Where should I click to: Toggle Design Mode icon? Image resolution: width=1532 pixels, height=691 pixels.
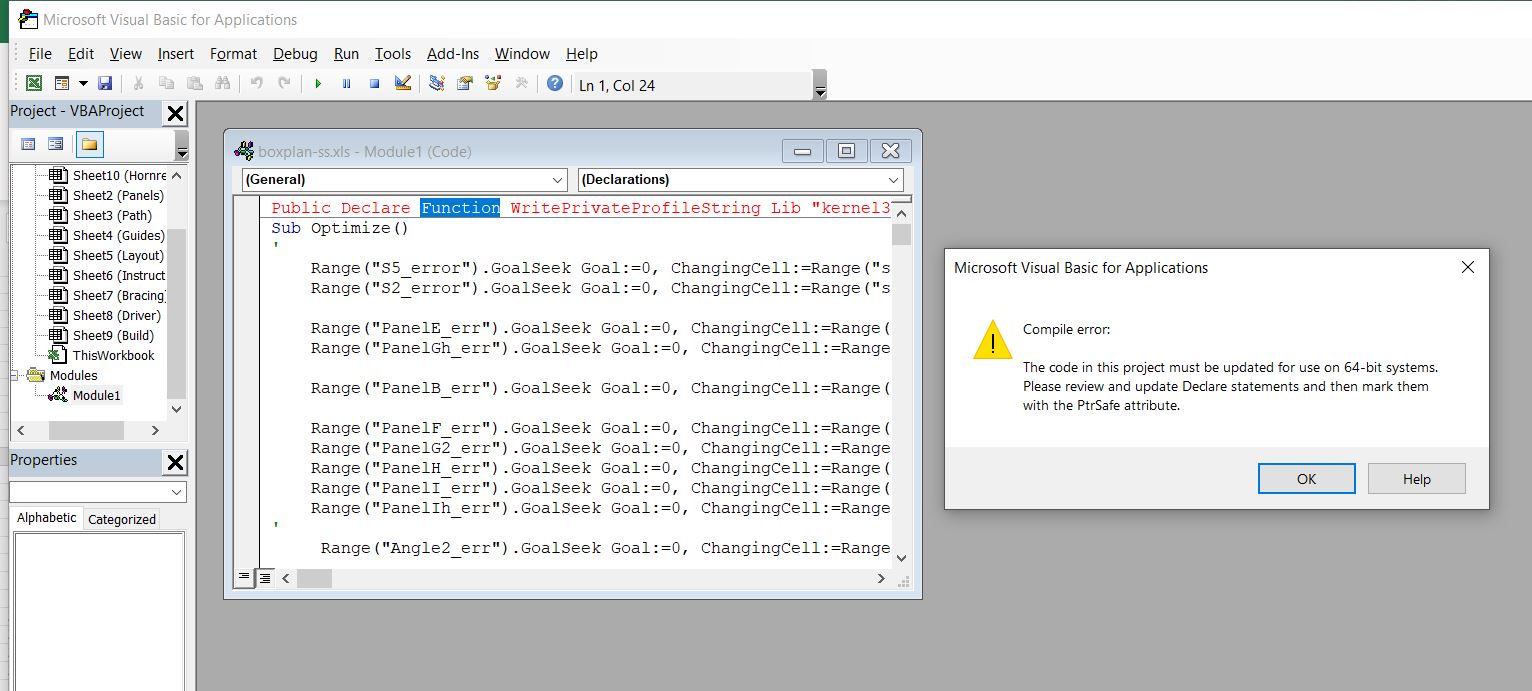coord(403,84)
